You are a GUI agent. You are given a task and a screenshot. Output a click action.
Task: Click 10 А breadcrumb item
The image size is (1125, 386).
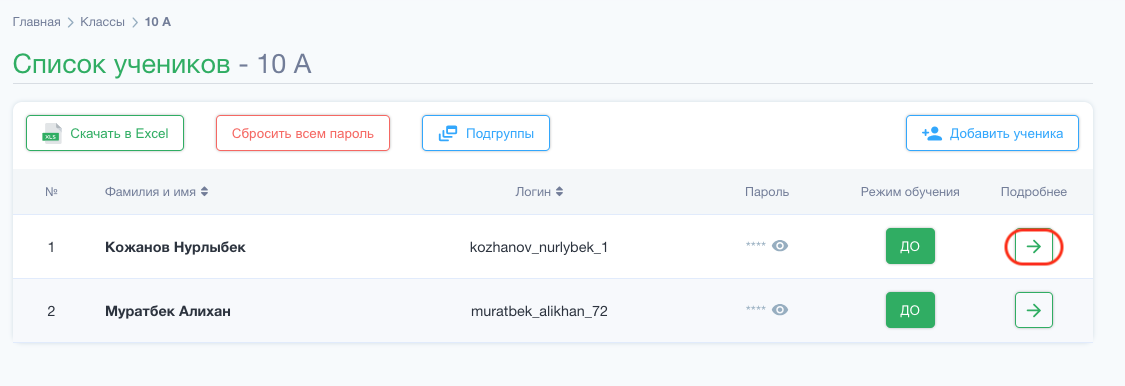click(158, 22)
